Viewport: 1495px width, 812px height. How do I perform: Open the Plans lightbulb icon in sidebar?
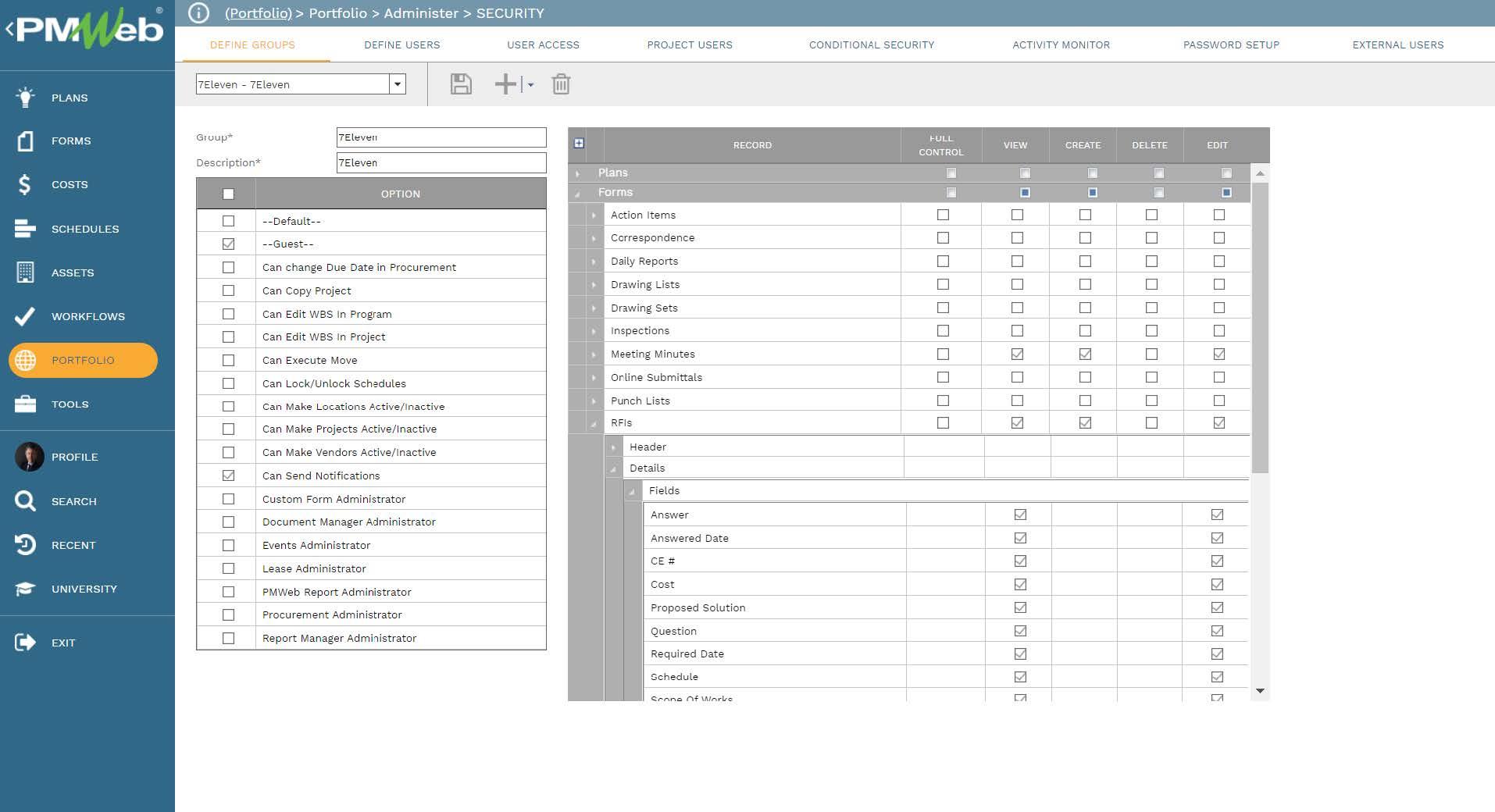[25, 98]
